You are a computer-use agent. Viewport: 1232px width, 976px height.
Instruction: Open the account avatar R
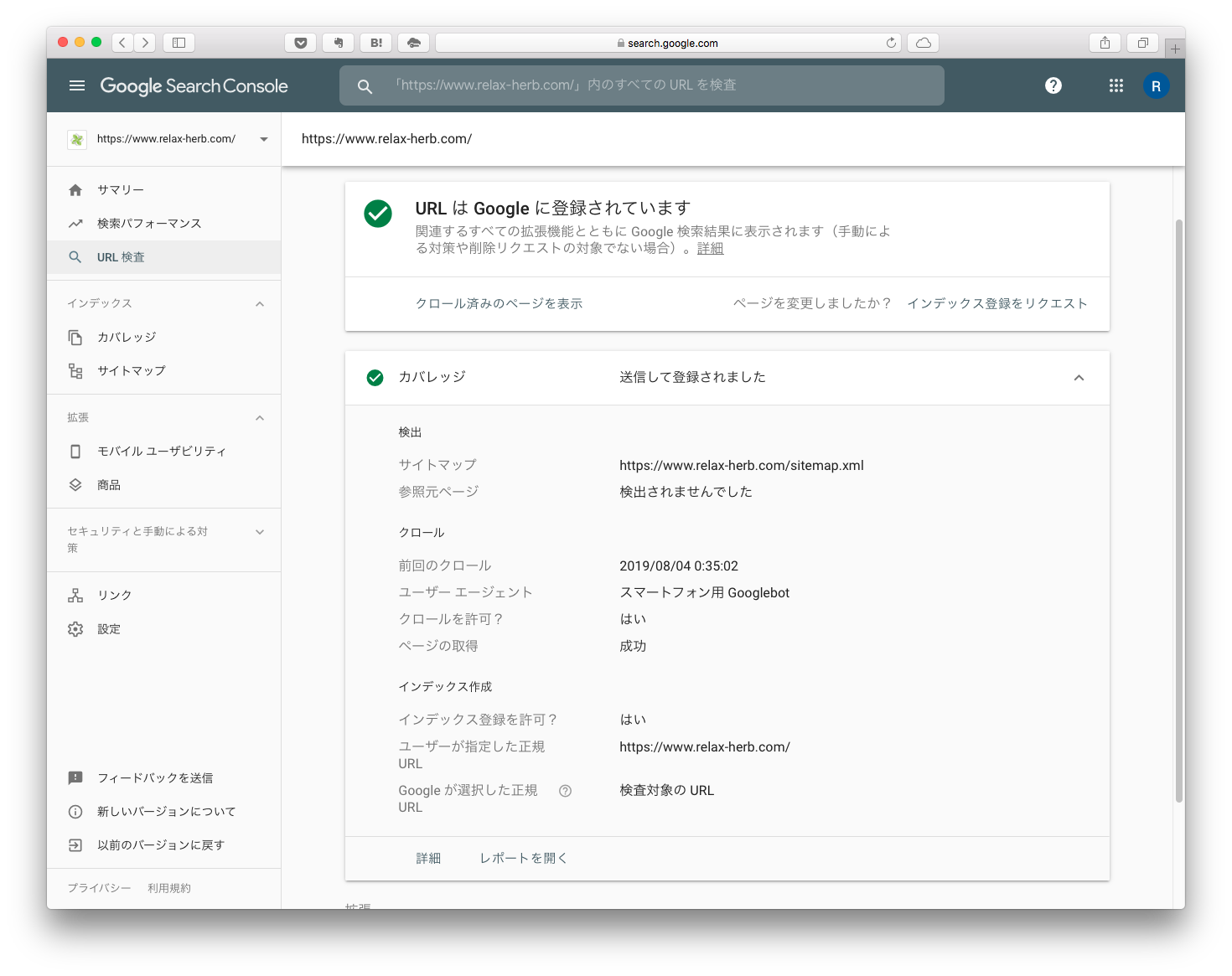point(1157,85)
